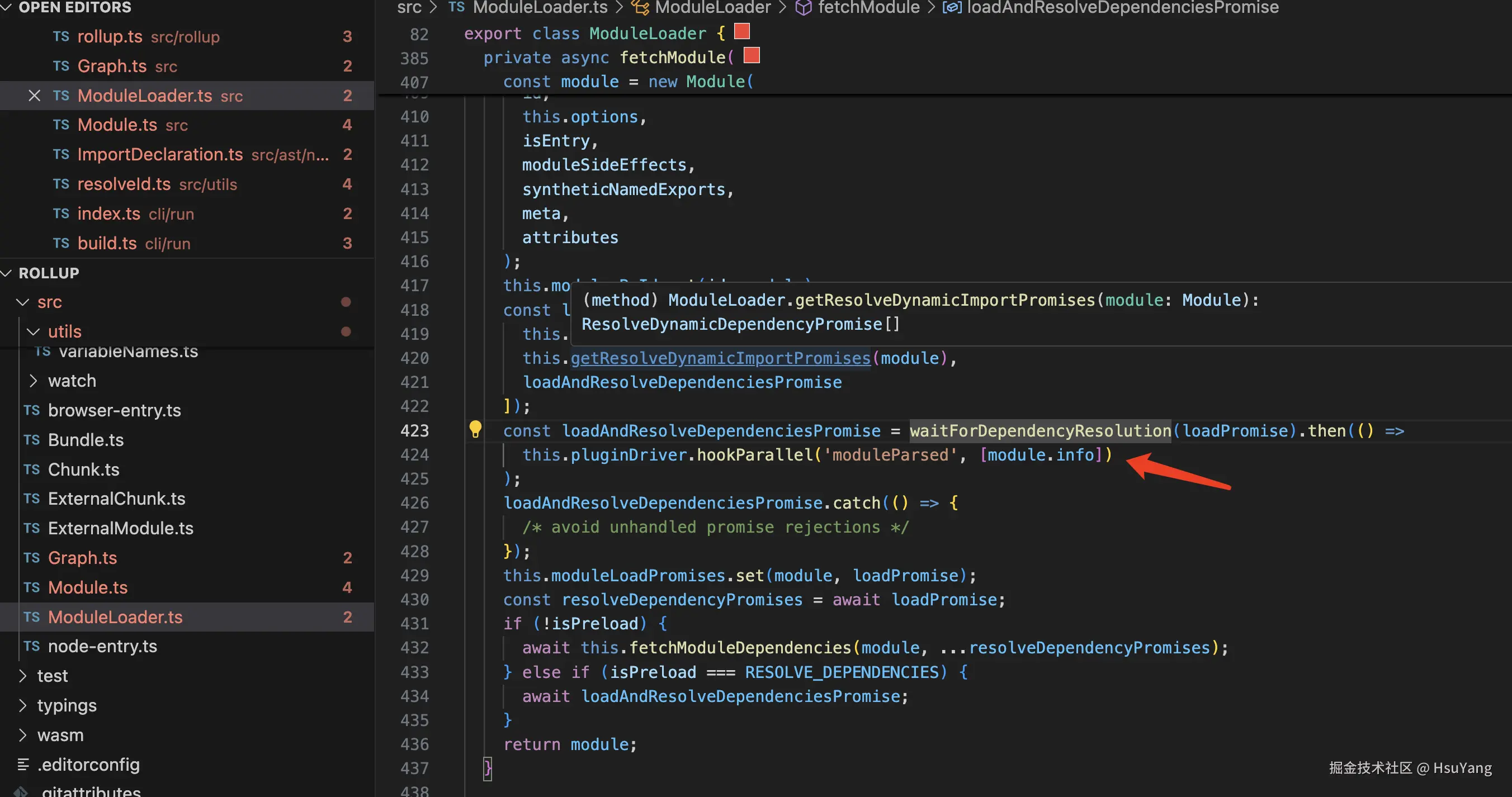Click the lightbulb quick-fix icon
This screenshot has height=797, width=1512.
tap(475, 429)
